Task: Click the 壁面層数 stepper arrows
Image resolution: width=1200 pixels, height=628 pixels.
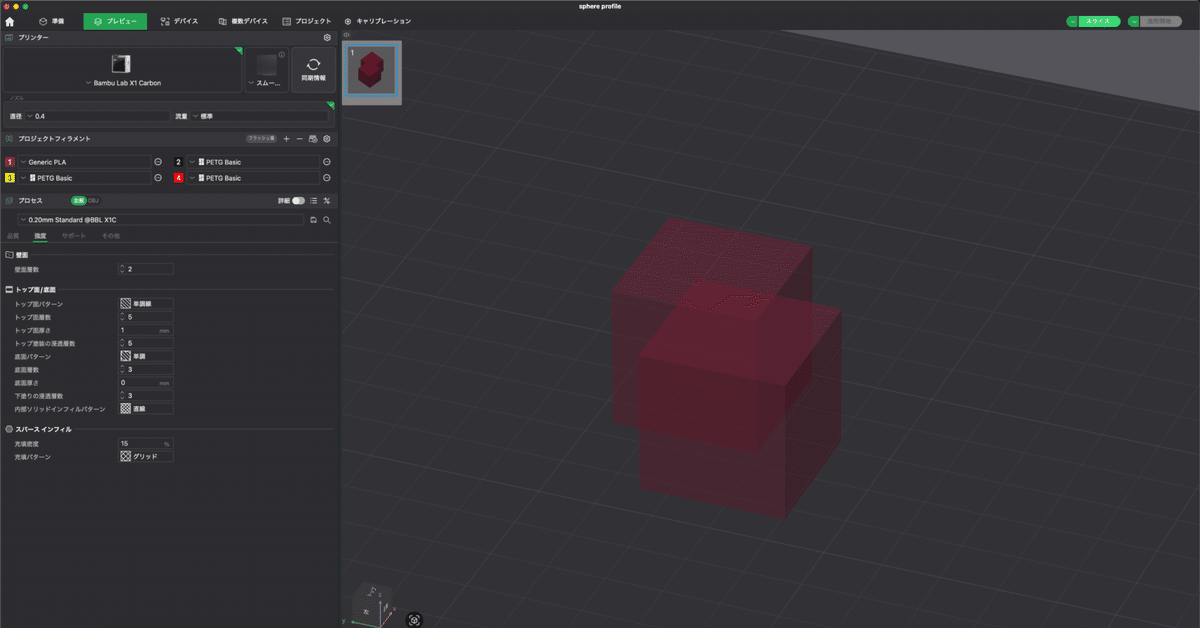Action: click(122, 269)
